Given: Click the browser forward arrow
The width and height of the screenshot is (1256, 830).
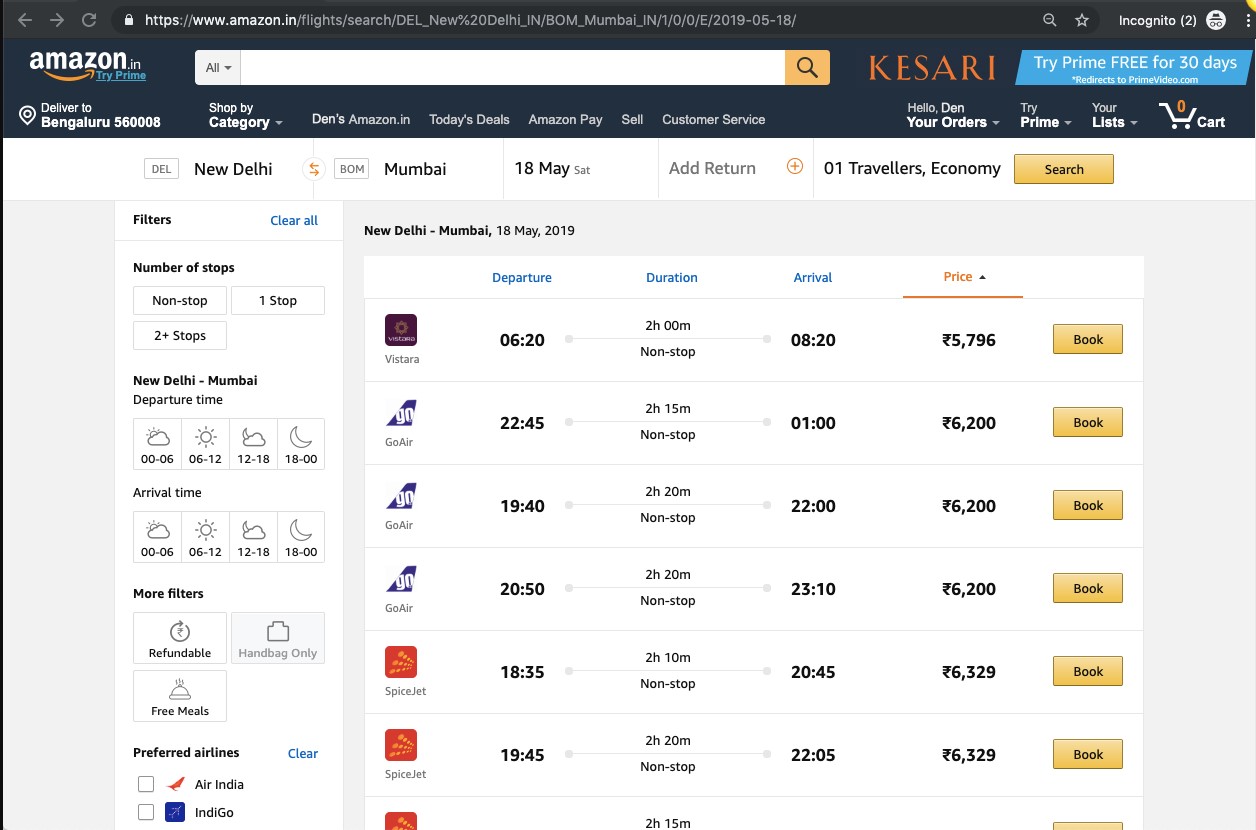Looking at the screenshot, I should [57, 20].
